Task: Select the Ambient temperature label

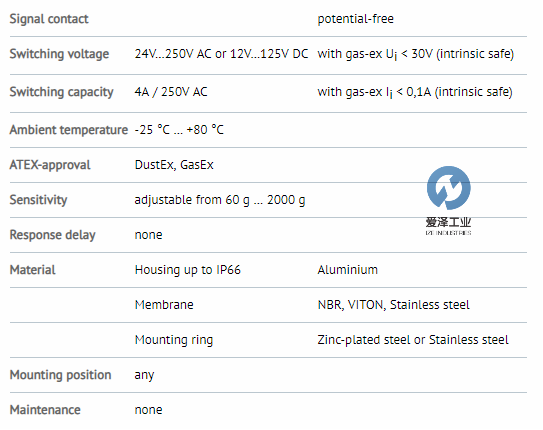Action: coord(69,130)
